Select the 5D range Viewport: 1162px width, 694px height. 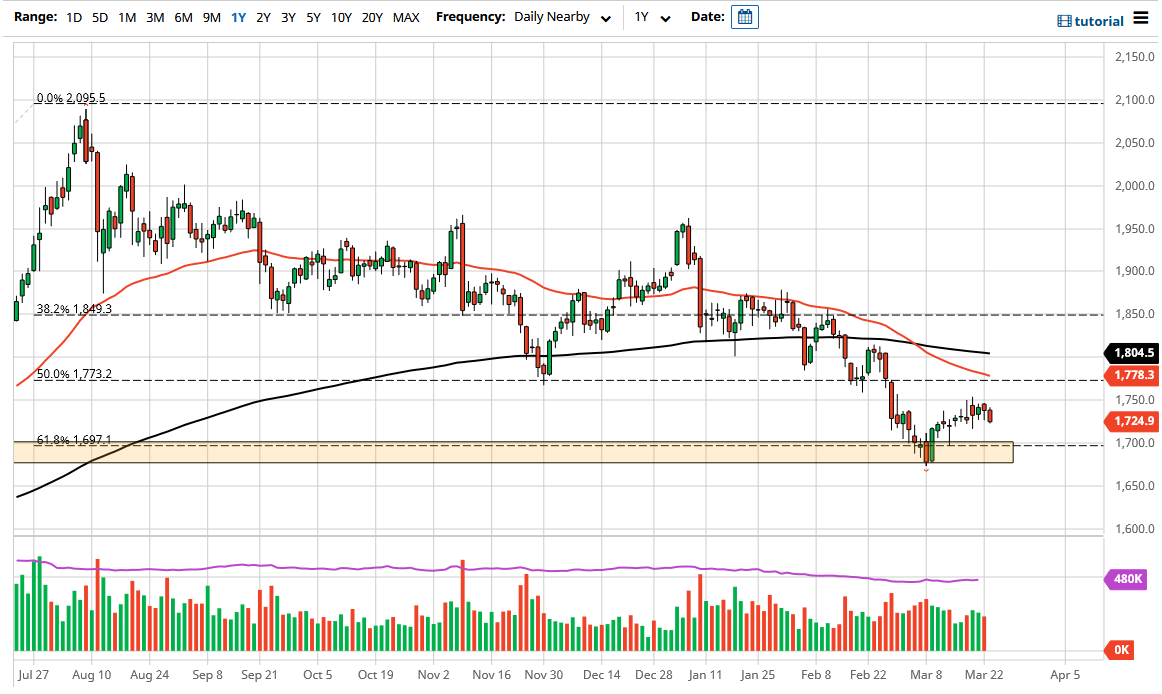tap(100, 17)
